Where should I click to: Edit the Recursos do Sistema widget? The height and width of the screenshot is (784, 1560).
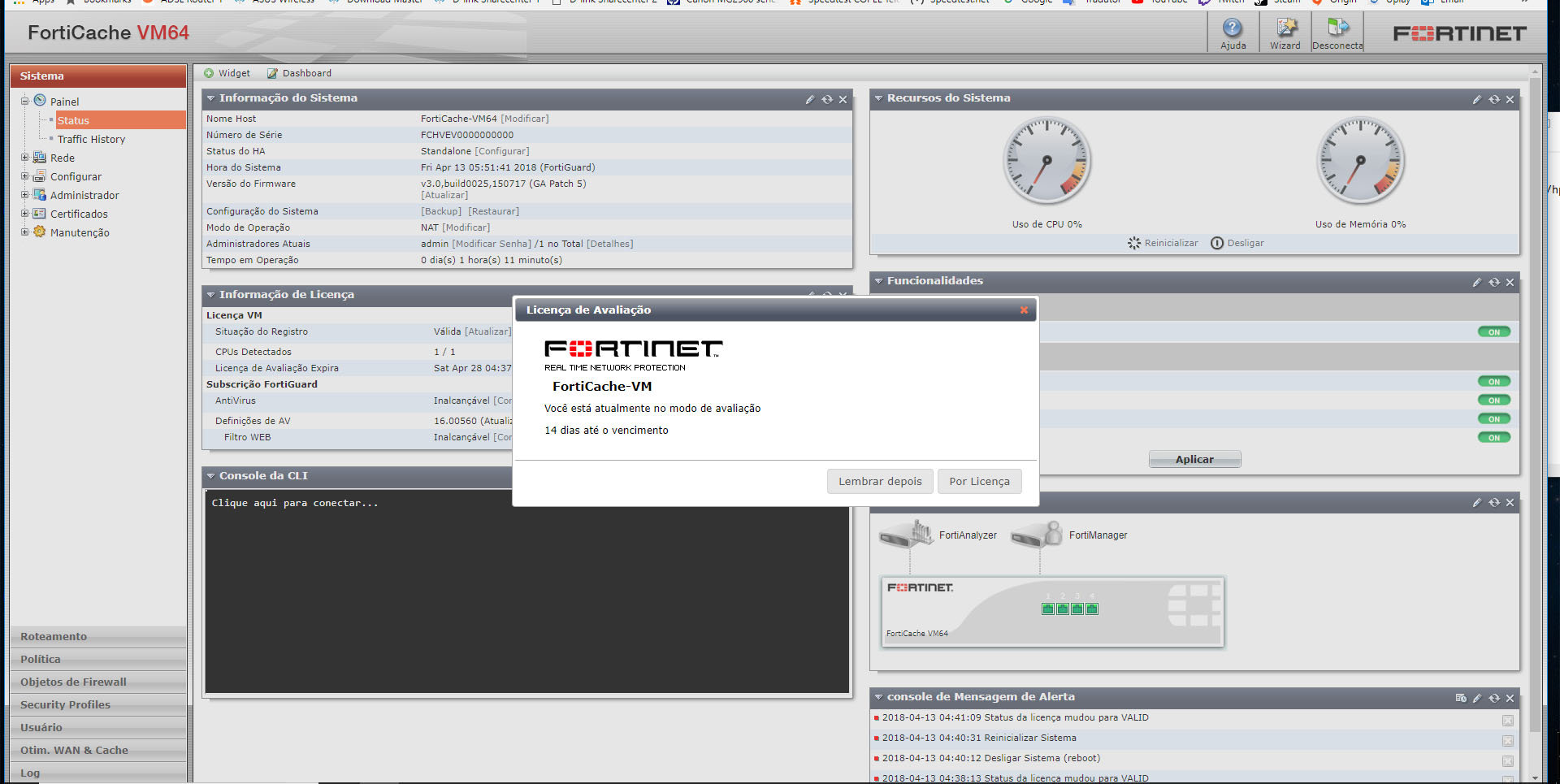[x=1477, y=99]
